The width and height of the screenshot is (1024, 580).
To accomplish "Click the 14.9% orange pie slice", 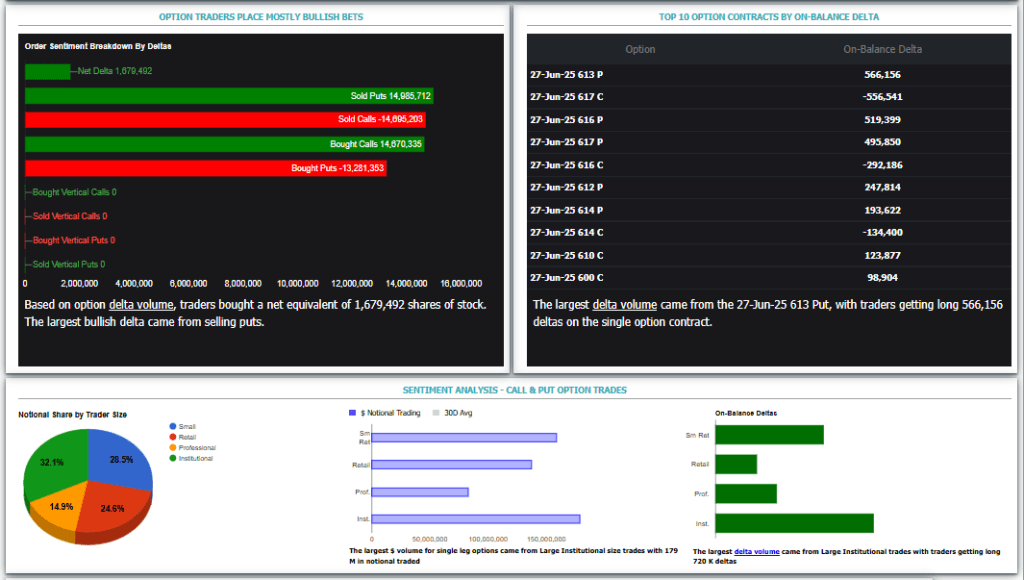I will [x=60, y=507].
